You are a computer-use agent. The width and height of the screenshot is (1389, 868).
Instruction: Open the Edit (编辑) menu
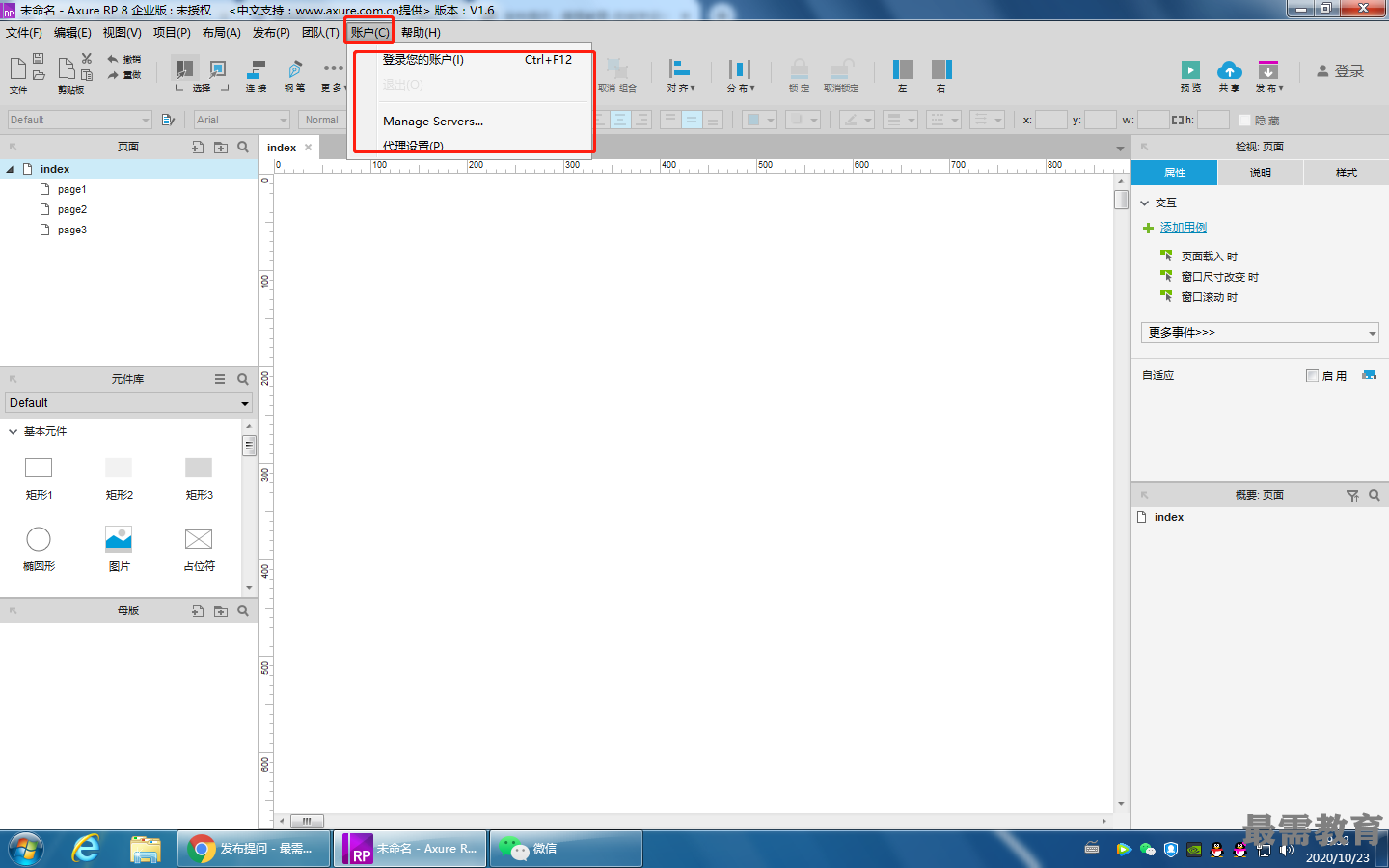72,33
